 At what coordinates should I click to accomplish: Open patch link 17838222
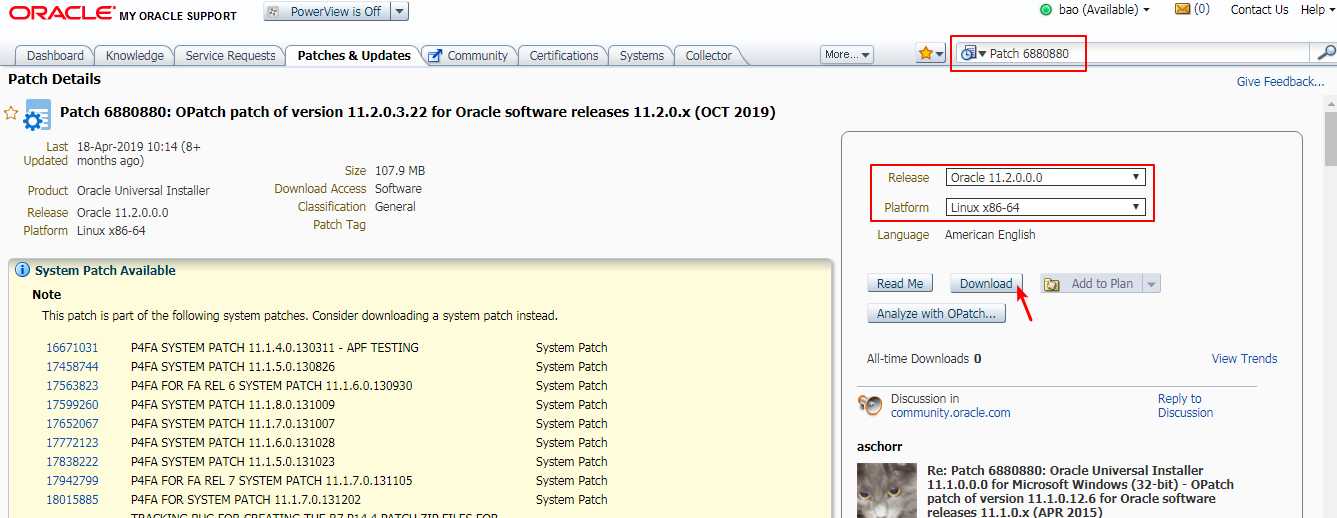(72, 462)
